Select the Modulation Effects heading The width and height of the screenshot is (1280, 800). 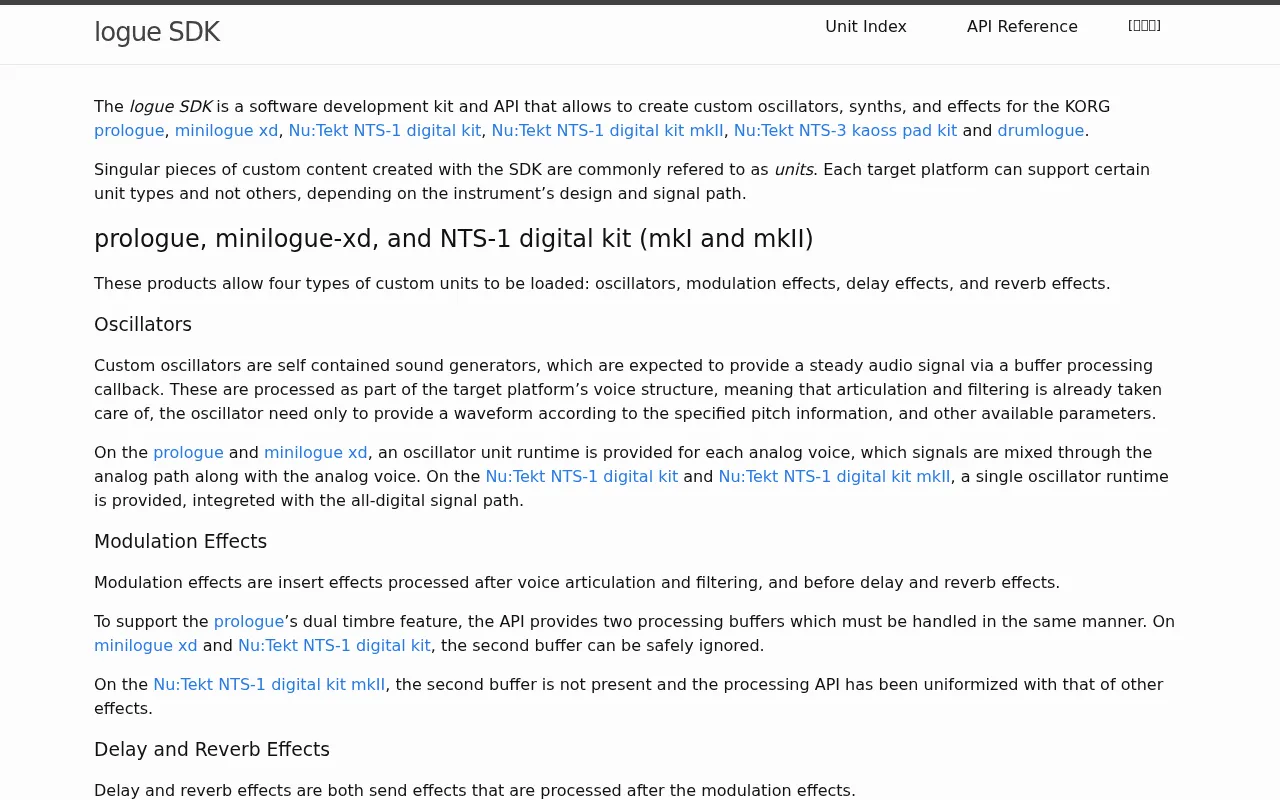point(181,542)
